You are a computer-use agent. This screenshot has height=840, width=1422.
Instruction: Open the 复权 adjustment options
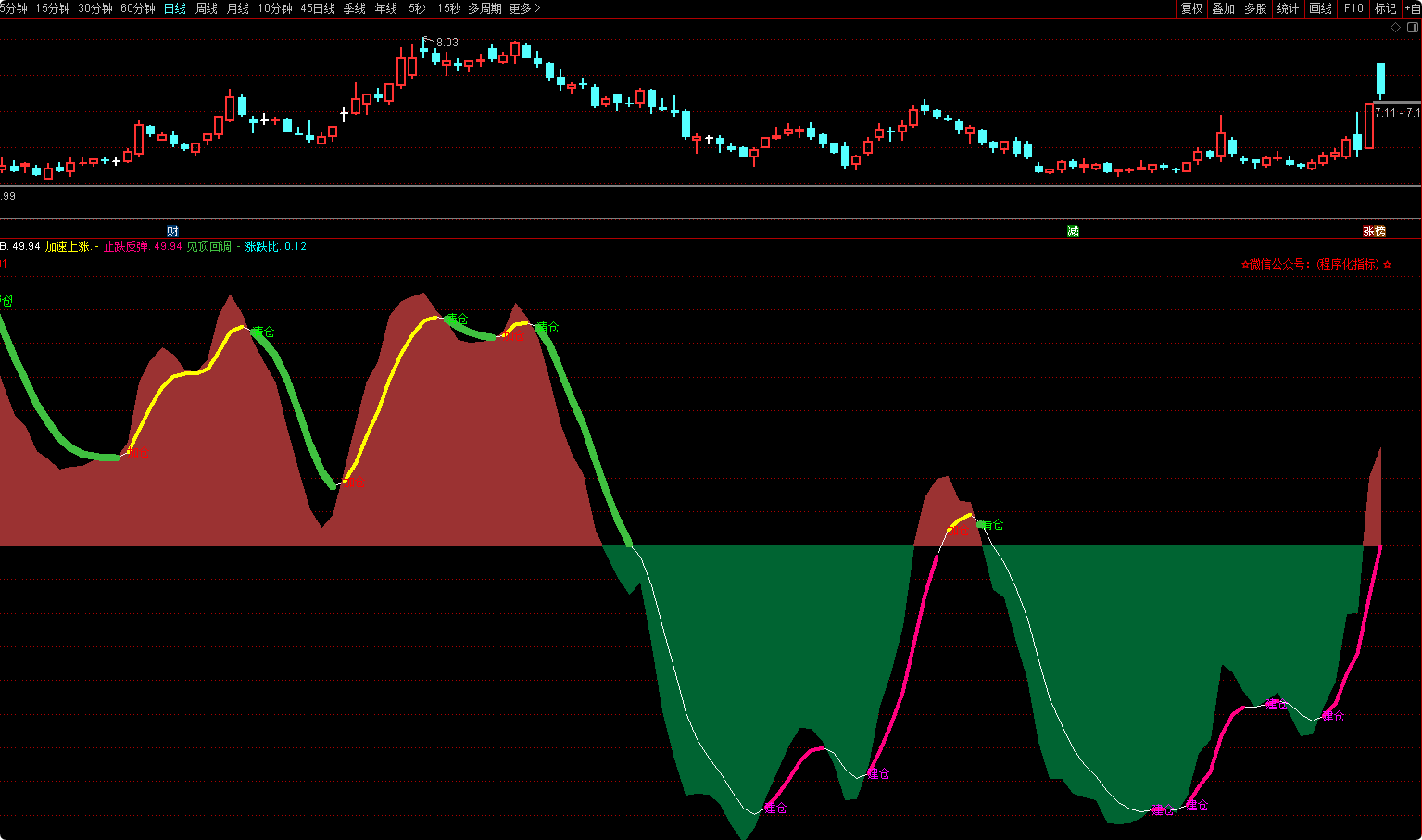(x=1191, y=8)
